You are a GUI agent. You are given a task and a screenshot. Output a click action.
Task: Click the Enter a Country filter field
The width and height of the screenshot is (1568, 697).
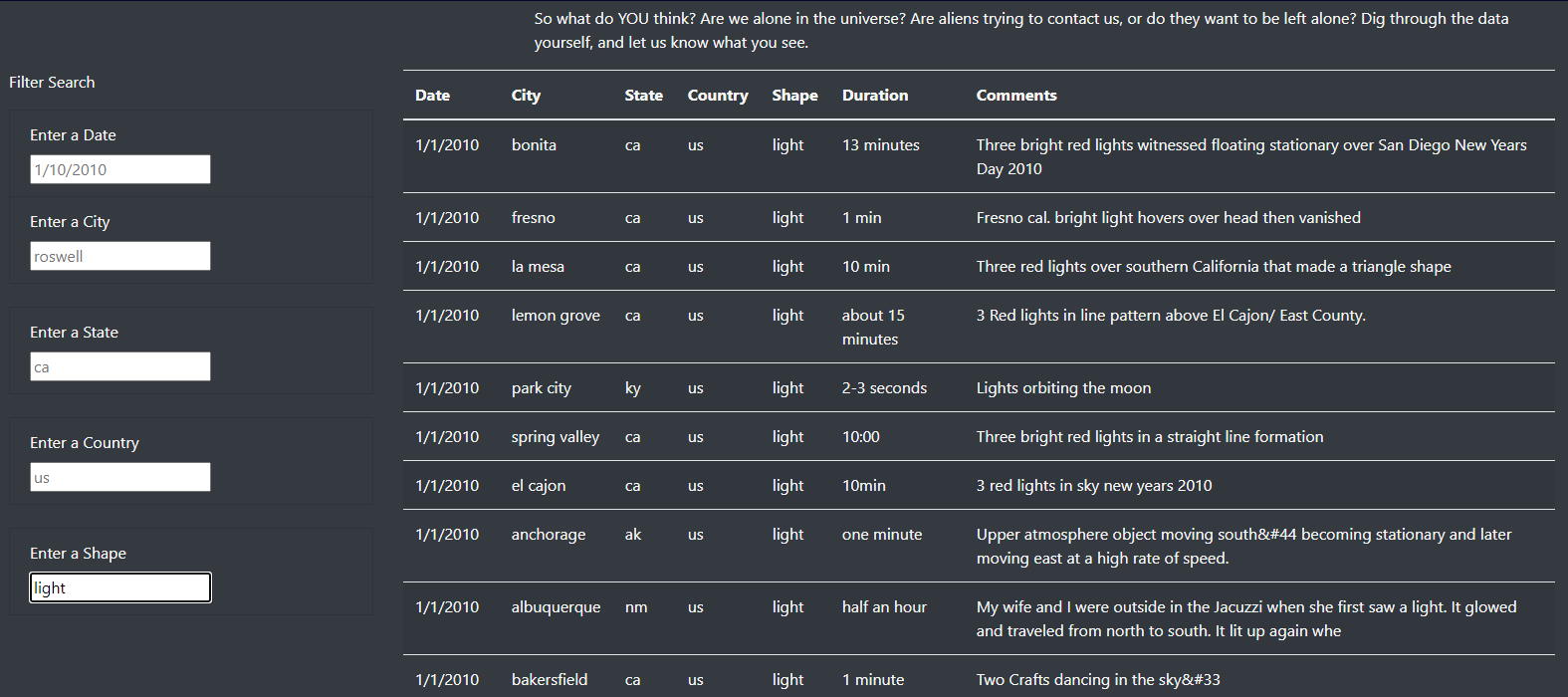pyautogui.click(x=119, y=477)
